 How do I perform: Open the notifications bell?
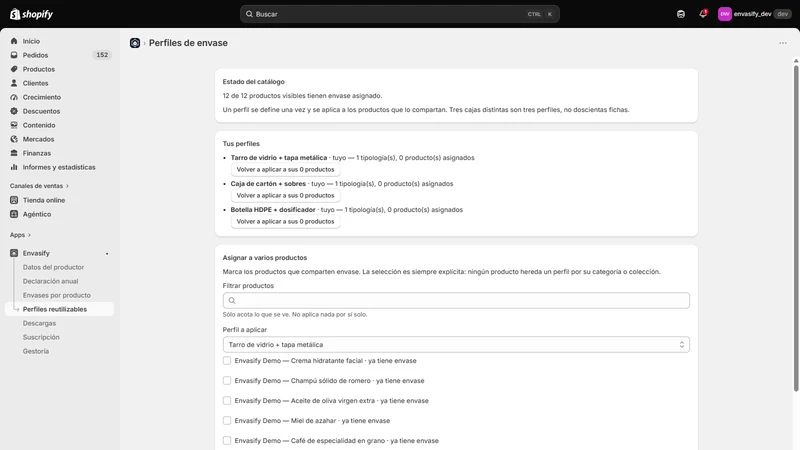(x=703, y=14)
